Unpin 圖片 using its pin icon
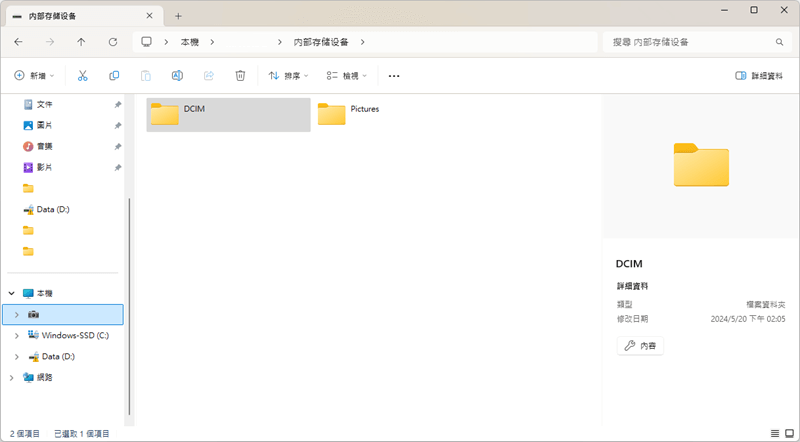Image resolution: width=800 pixels, height=442 pixels. click(117, 126)
